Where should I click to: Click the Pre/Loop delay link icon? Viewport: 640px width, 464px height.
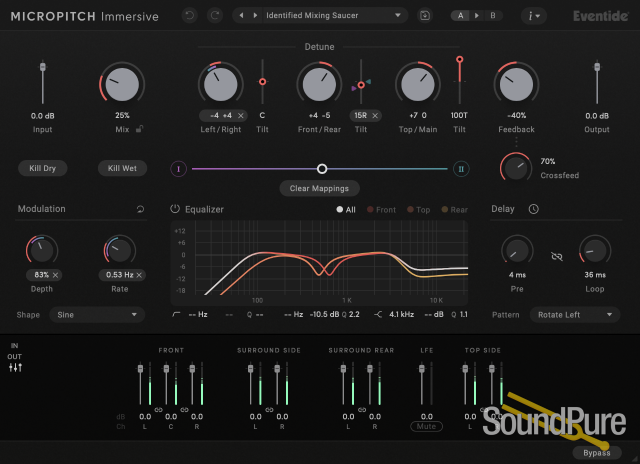557,256
